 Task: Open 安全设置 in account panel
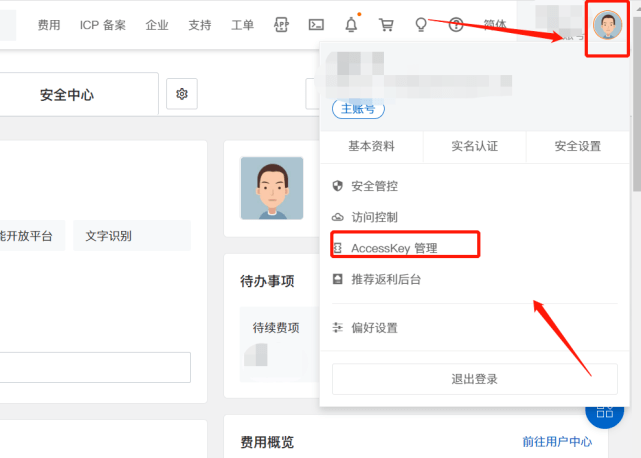578,146
